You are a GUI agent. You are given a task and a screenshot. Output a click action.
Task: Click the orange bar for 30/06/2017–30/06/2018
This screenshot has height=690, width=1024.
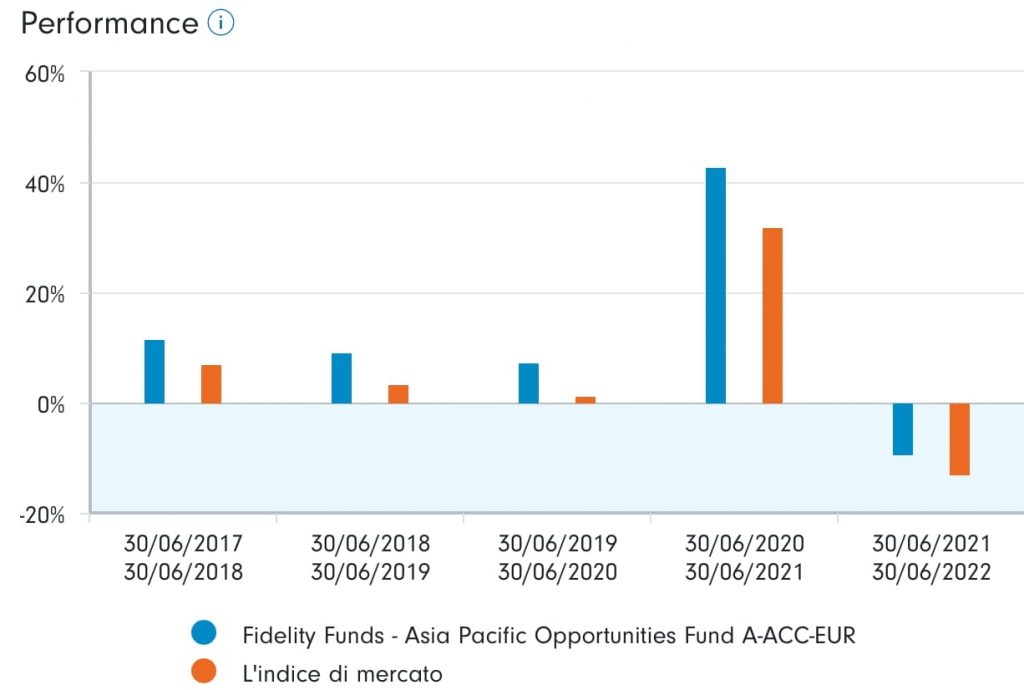tap(211, 384)
